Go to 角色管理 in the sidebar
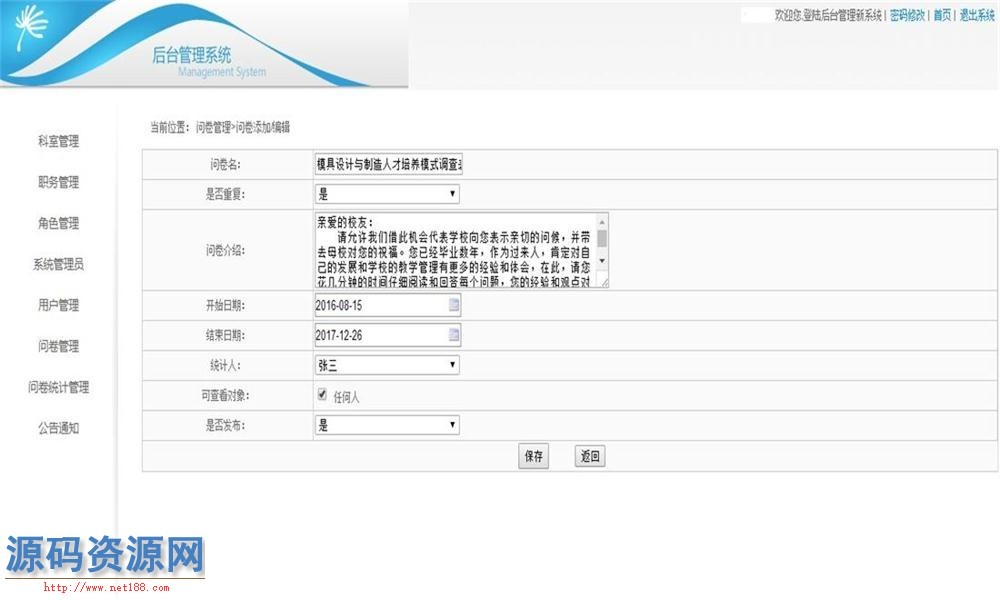 pyautogui.click(x=58, y=223)
